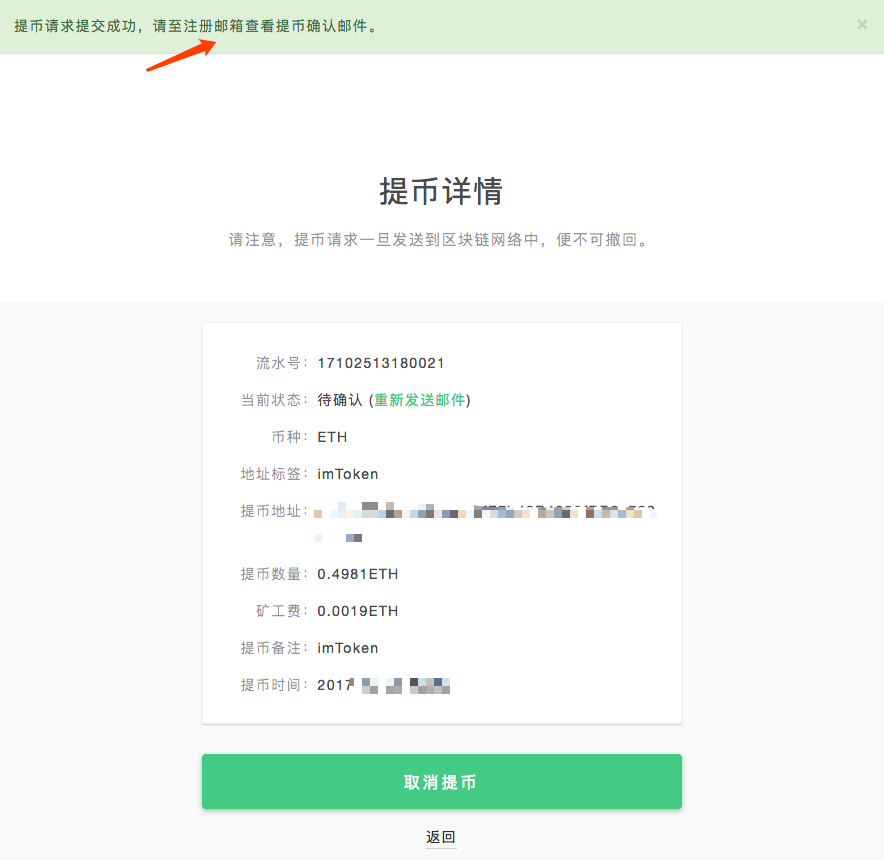Viewport: 884px width, 860px height.
Task: Click the imToken withdrawal note value
Action: coord(347,648)
